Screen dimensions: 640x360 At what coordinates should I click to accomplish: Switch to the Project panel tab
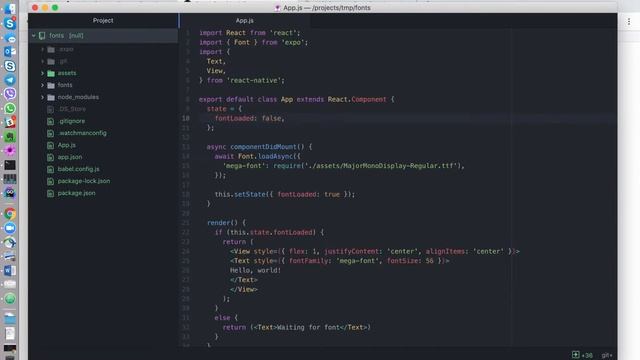tap(103, 20)
